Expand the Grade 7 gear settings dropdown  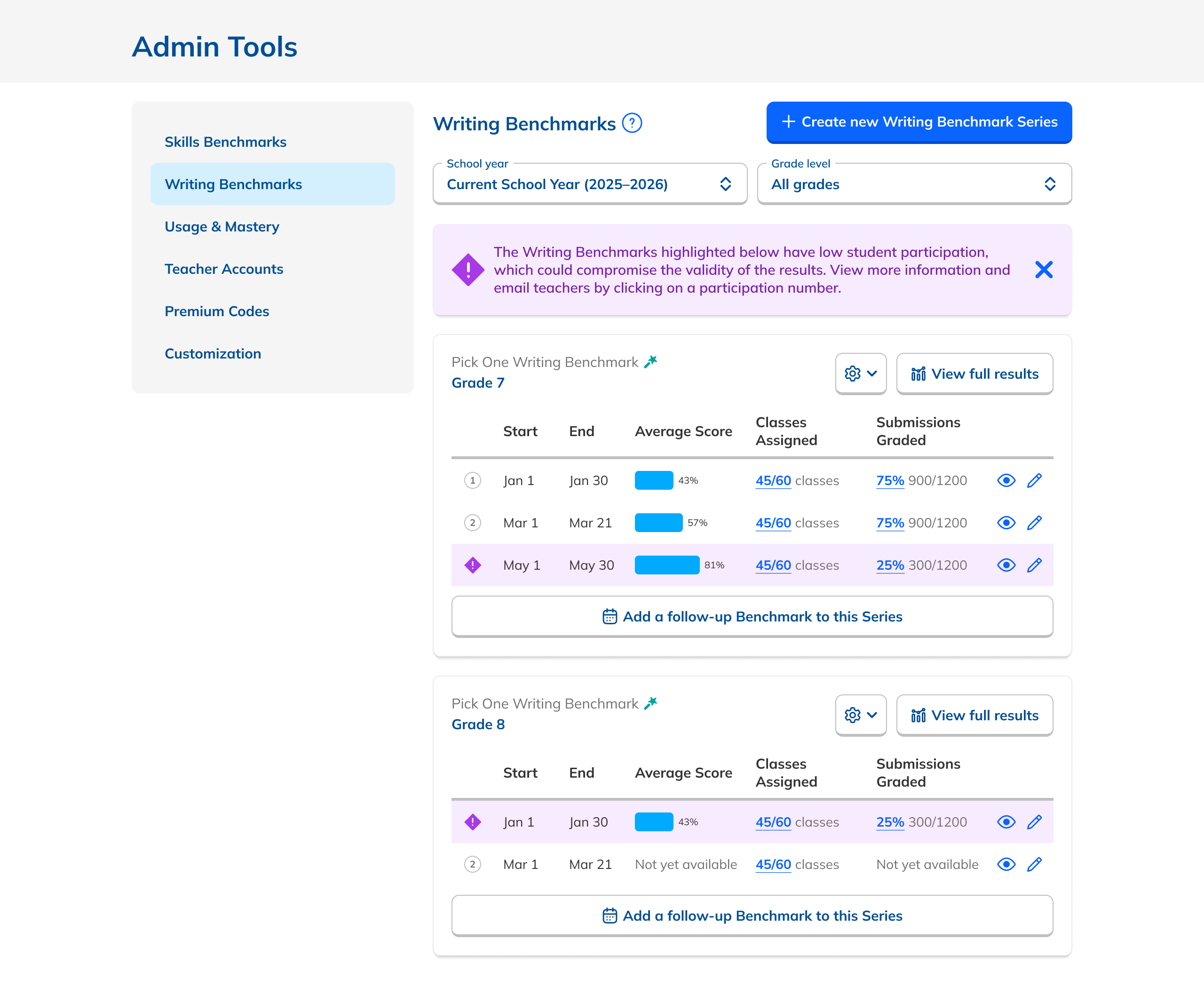(861, 374)
